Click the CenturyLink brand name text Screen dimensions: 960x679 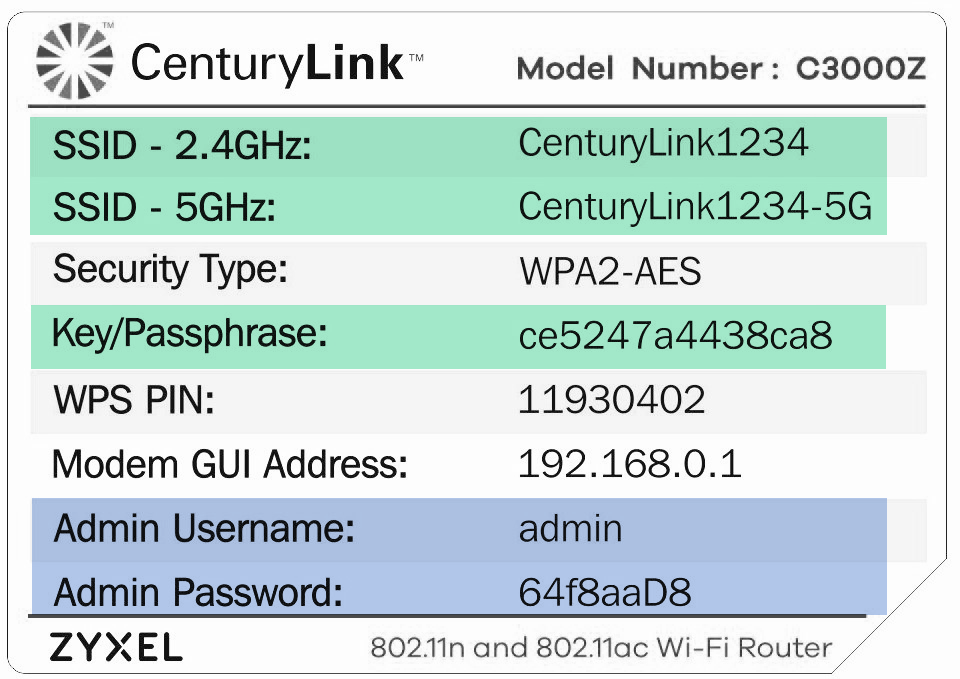[x=267, y=63]
